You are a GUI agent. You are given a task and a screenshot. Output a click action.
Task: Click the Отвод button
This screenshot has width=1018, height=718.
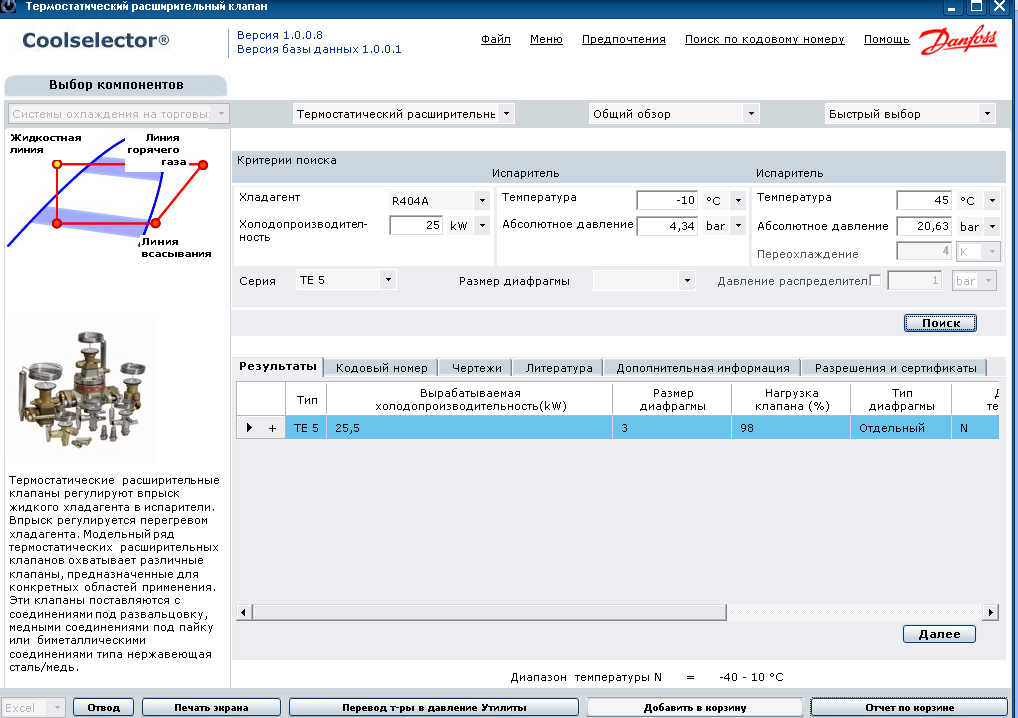pos(103,708)
